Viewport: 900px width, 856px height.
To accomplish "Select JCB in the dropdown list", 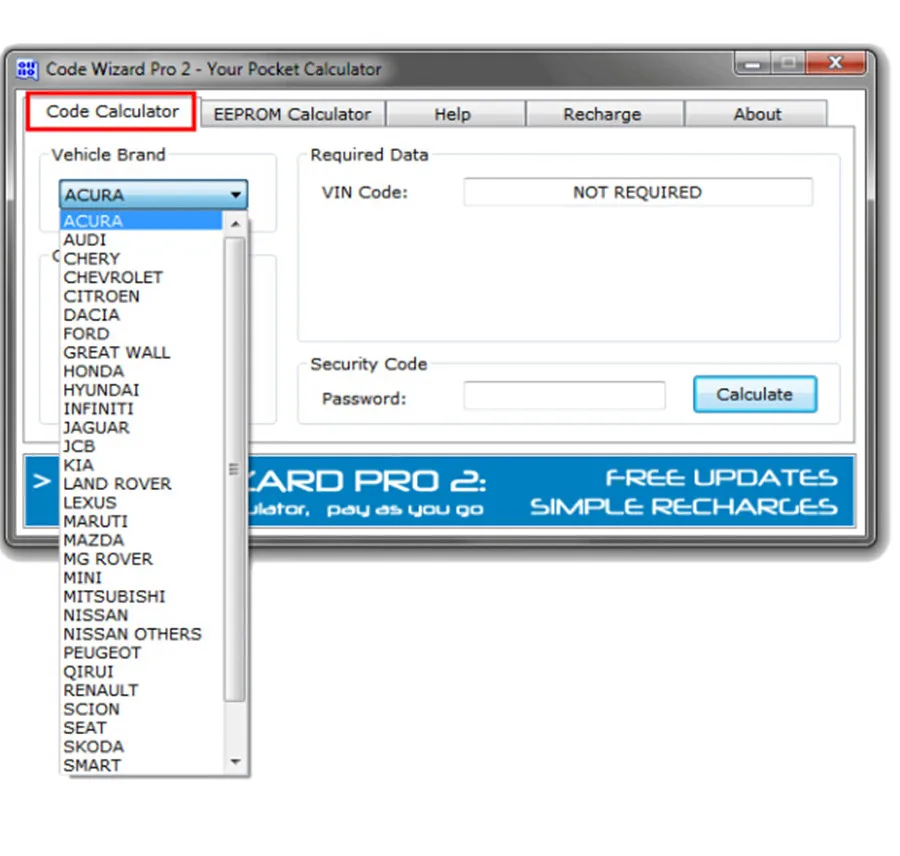I will 142,447.
